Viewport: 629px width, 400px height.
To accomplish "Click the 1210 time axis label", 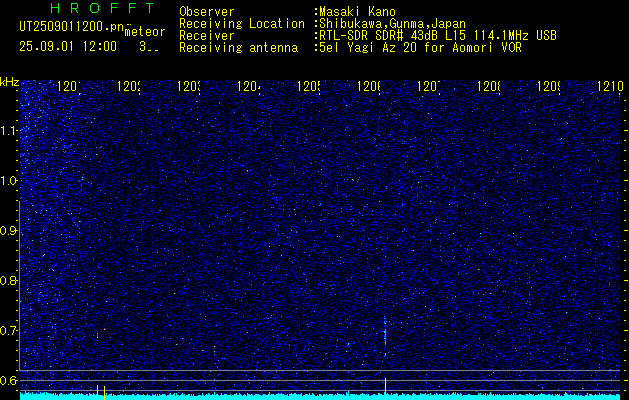I will pyautogui.click(x=609, y=86).
